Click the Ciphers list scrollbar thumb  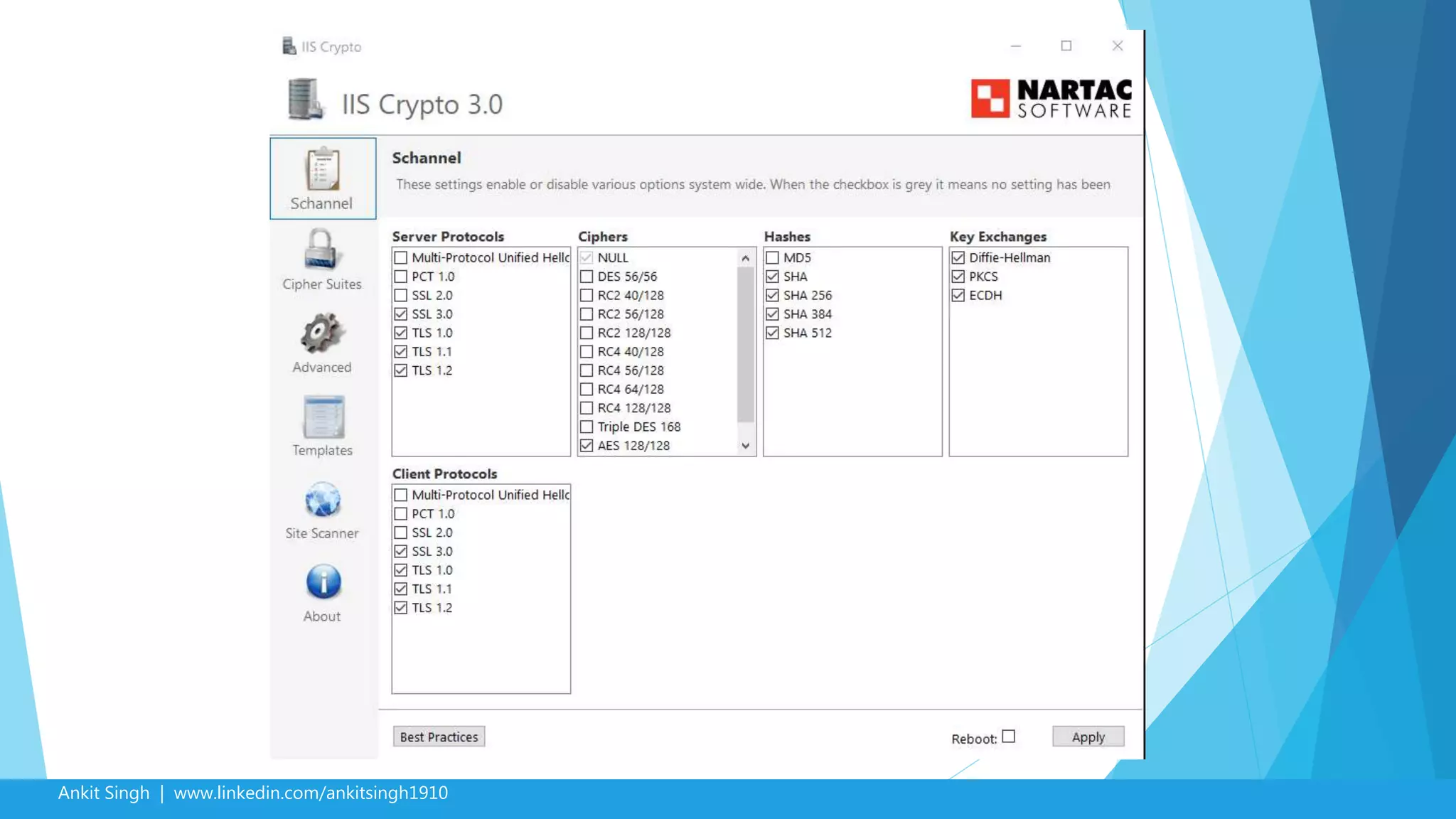pyautogui.click(x=745, y=346)
